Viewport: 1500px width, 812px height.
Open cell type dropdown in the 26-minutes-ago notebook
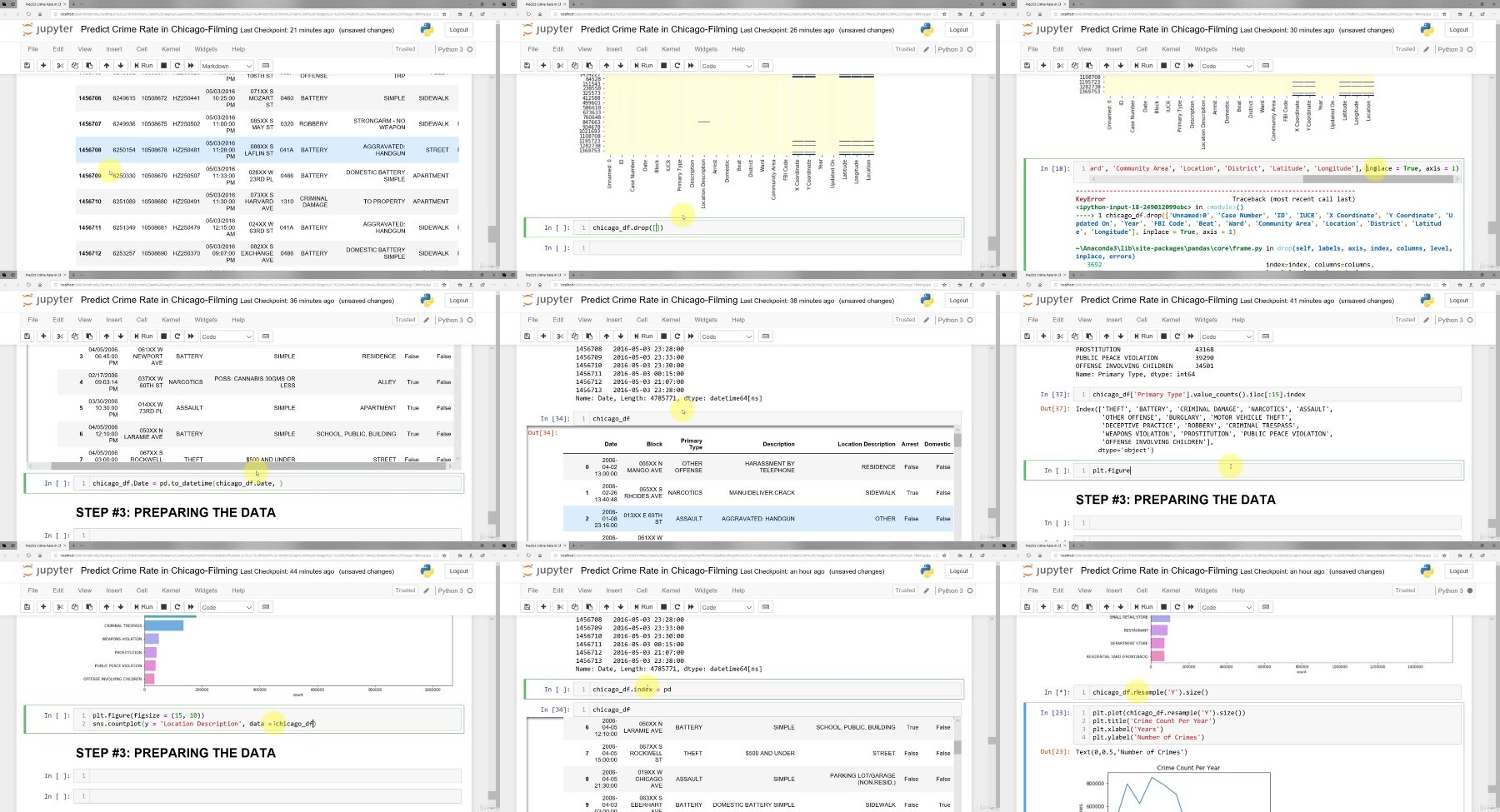[x=726, y=65]
